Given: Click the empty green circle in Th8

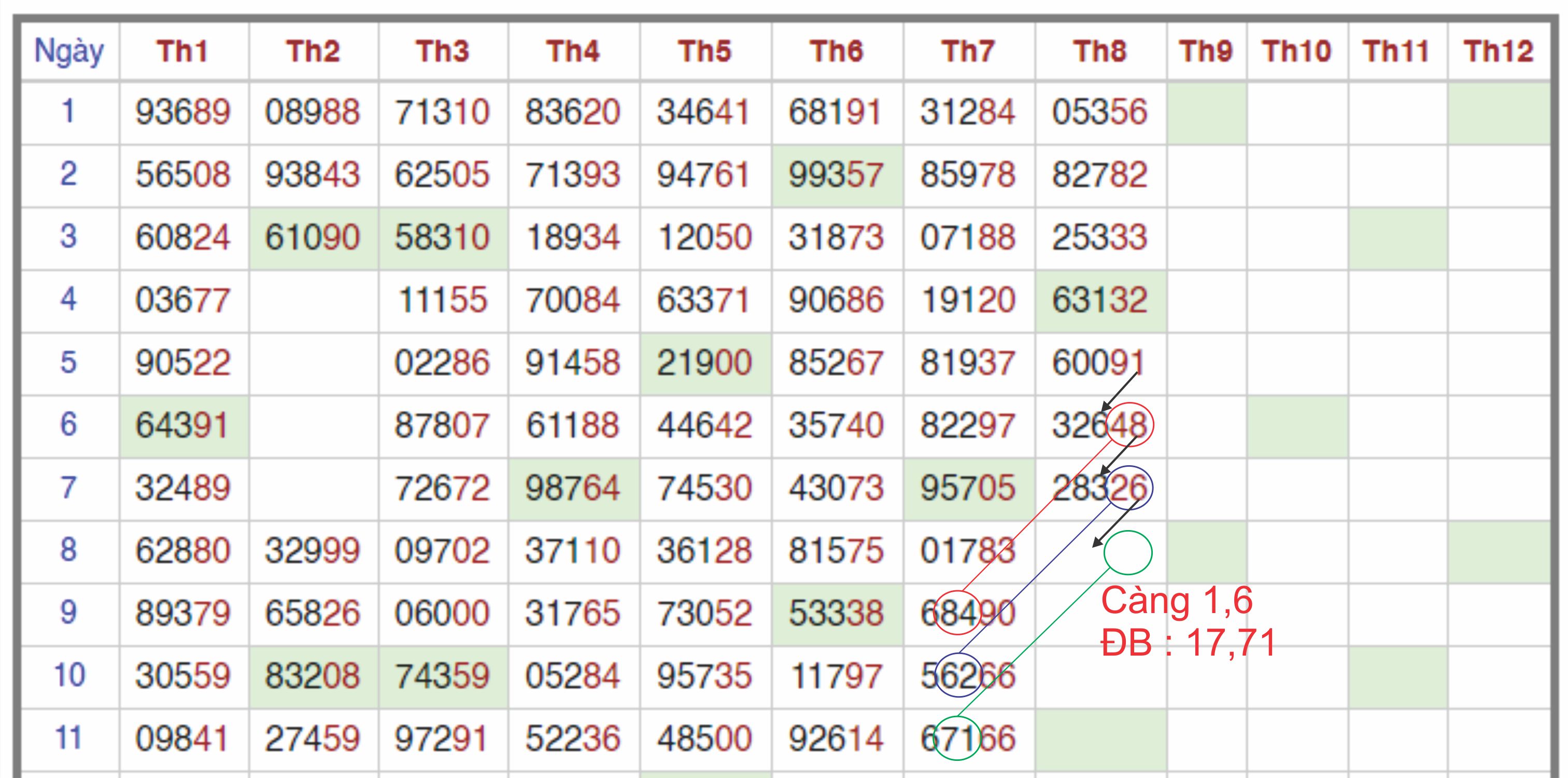Looking at the screenshot, I should click(x=1128, y=552).
